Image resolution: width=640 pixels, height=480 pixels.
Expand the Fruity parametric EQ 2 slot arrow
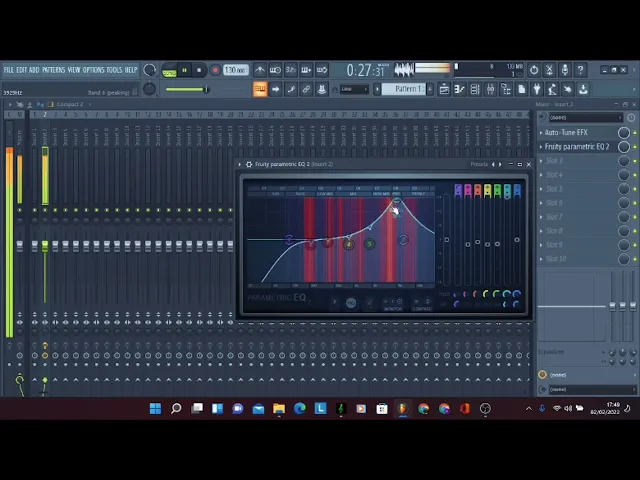[541, 147]
